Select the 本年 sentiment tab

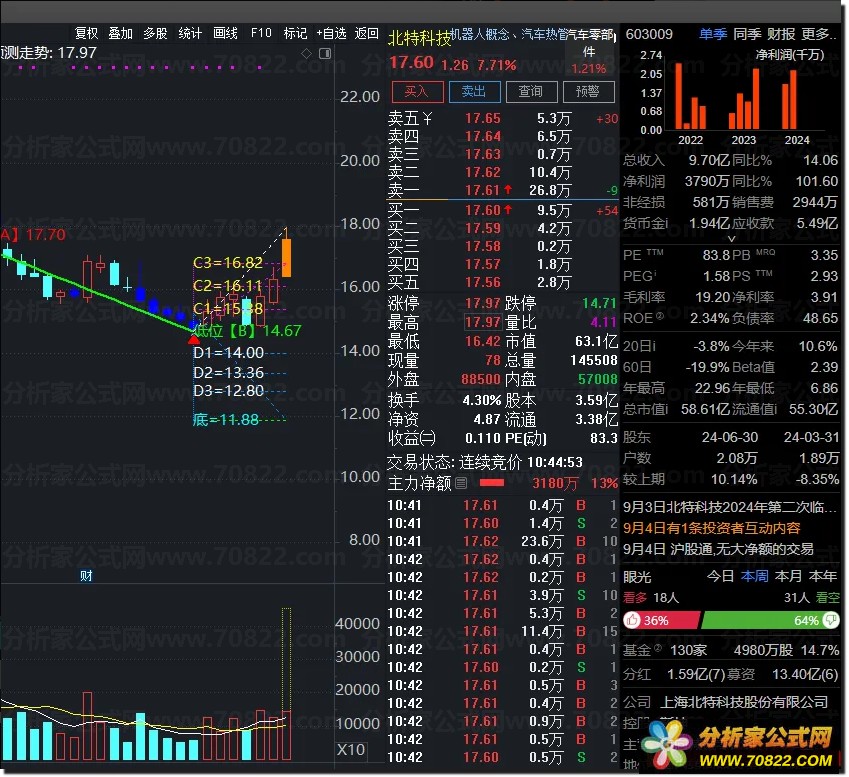[823, 576]
